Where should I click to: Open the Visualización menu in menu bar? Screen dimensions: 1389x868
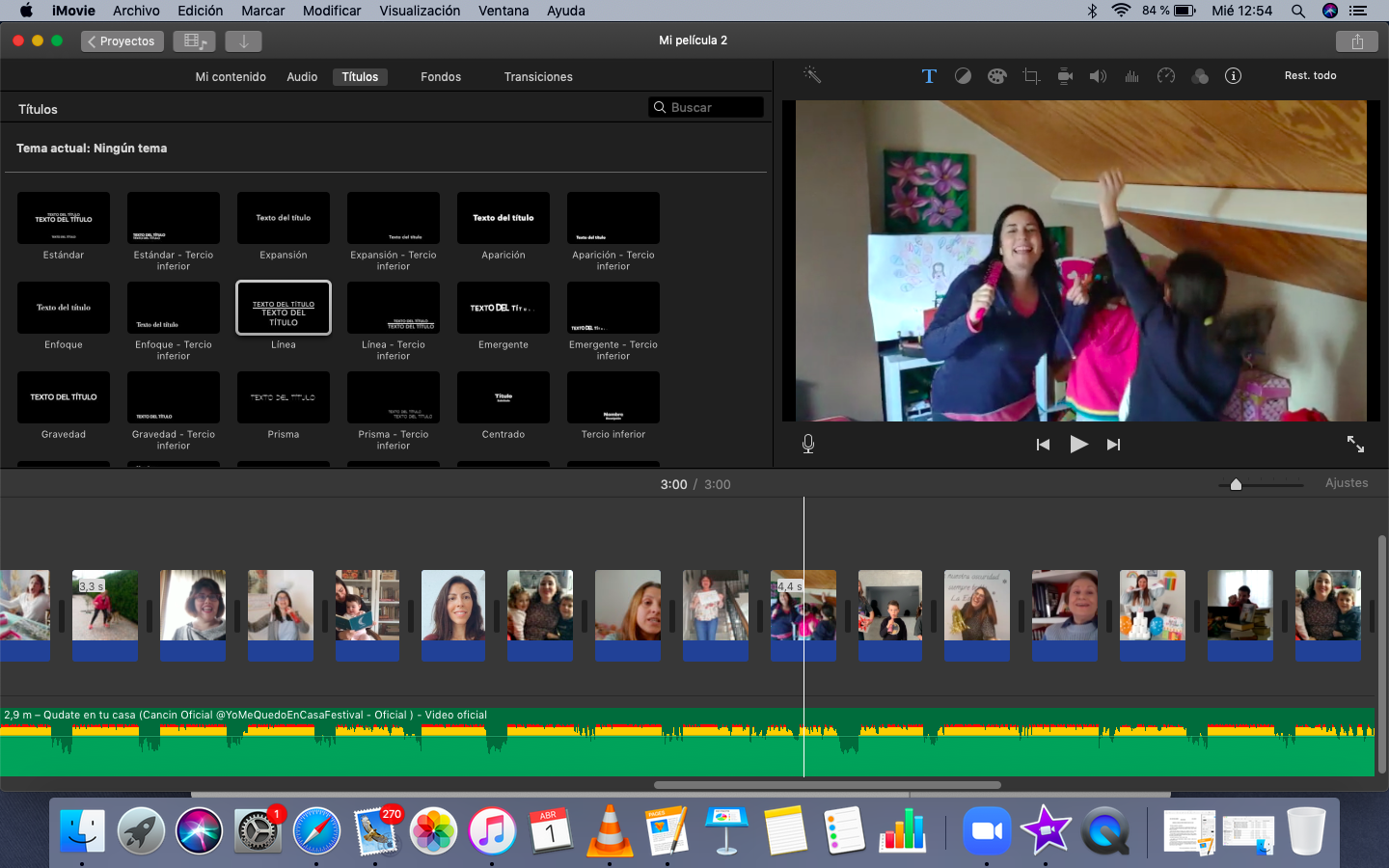point(420,11)
